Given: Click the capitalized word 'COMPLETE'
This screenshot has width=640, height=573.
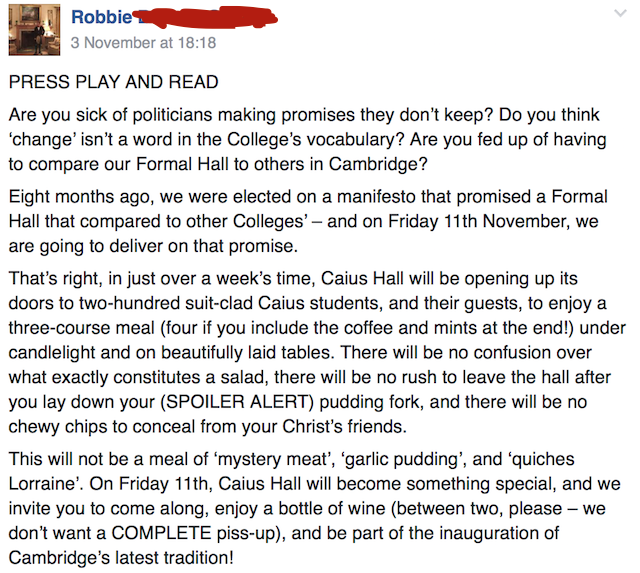Looking at the screenshot, I should coord(161,533).
